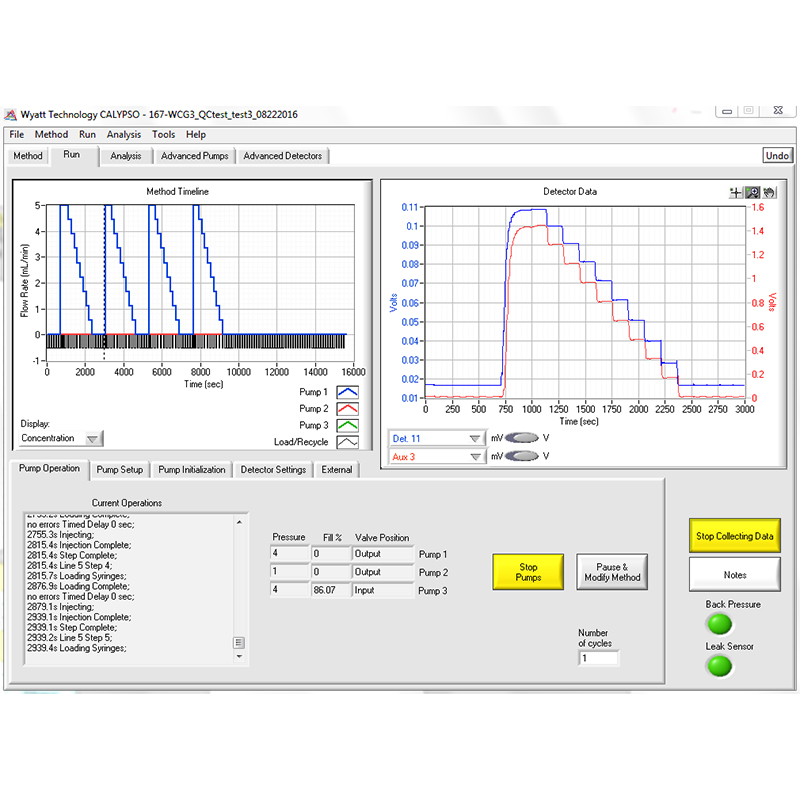Toggle mV/V switch for Det. 11

tap(521, 438)
